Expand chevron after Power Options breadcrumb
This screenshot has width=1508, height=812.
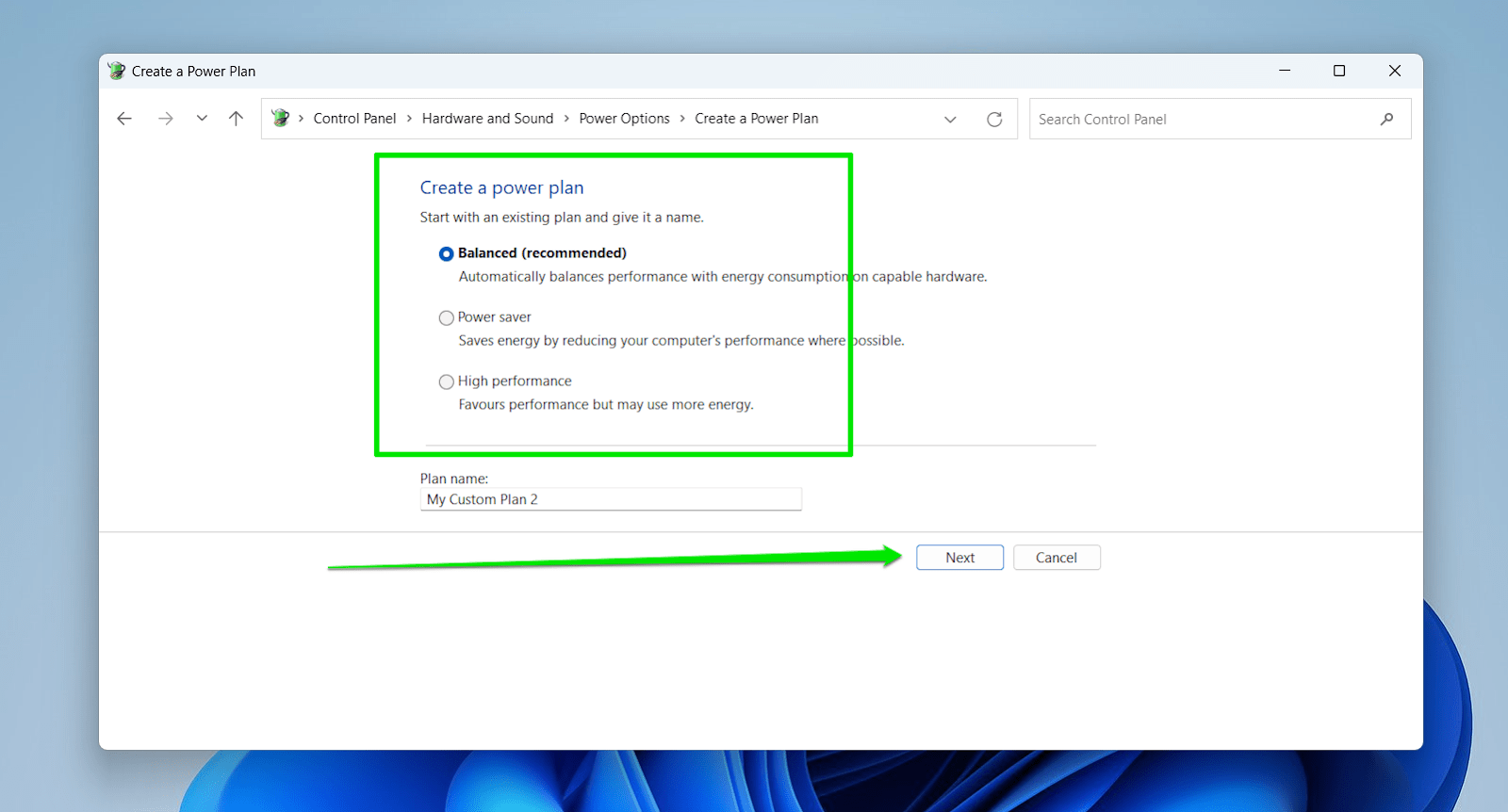tap(682, 119)
